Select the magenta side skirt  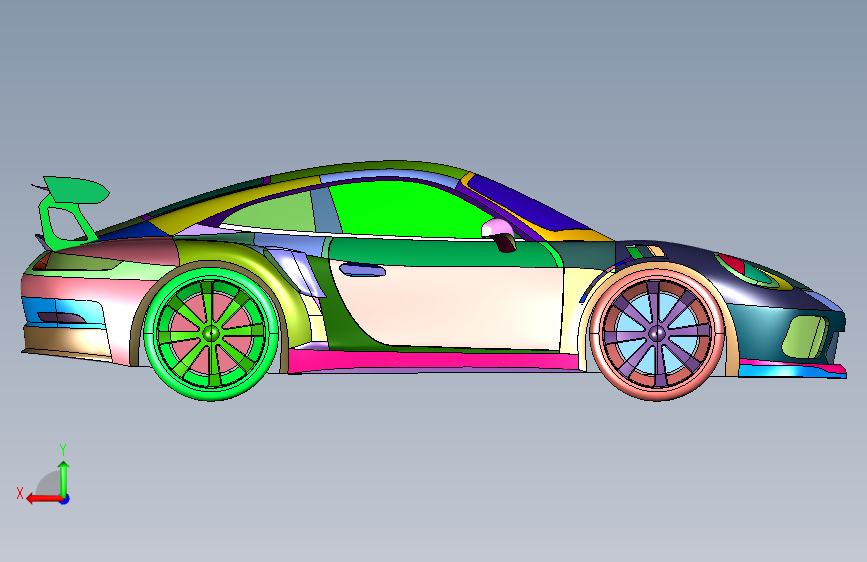[x=433, y=361]
